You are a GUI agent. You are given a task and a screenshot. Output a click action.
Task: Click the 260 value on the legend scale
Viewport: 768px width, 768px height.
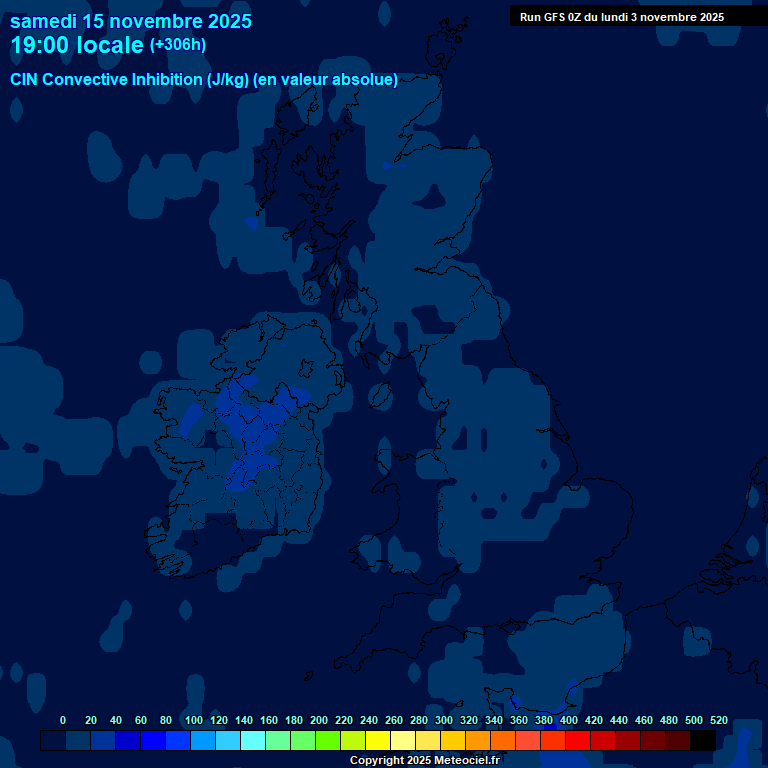pos(393,720)
